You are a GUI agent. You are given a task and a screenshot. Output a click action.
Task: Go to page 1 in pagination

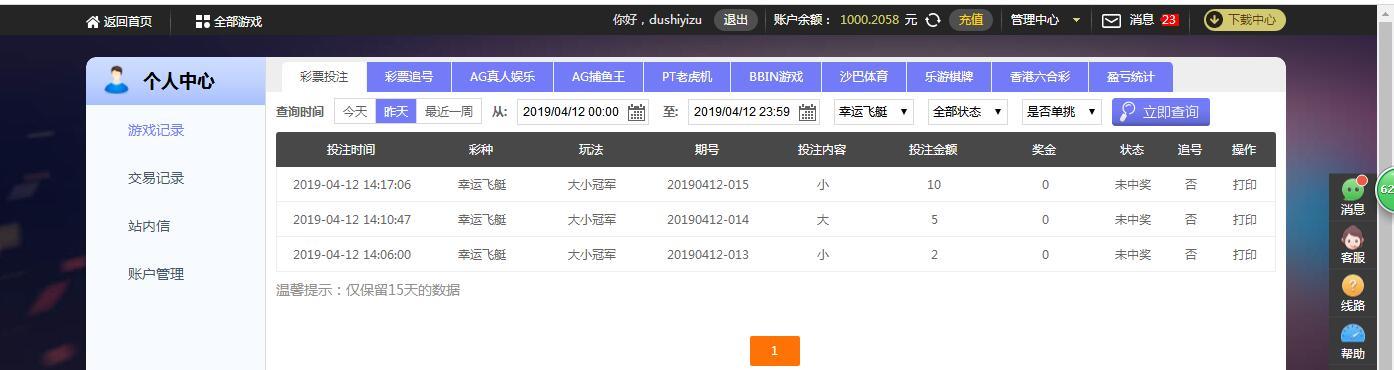774,351
